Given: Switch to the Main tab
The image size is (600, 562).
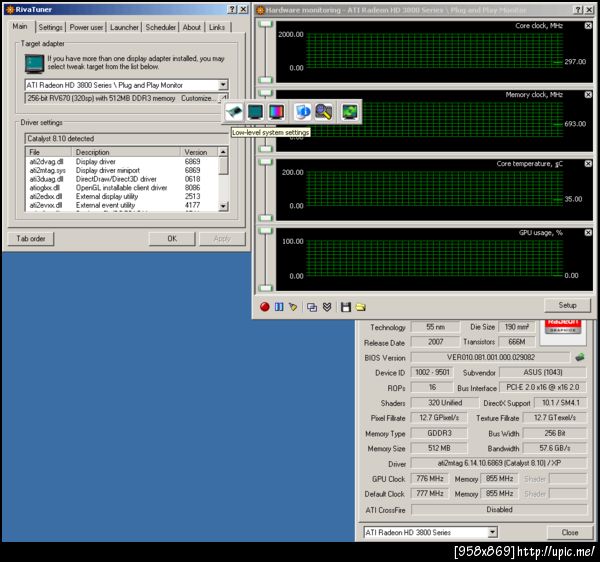Looking at the screenshot, I should point(20,26).
